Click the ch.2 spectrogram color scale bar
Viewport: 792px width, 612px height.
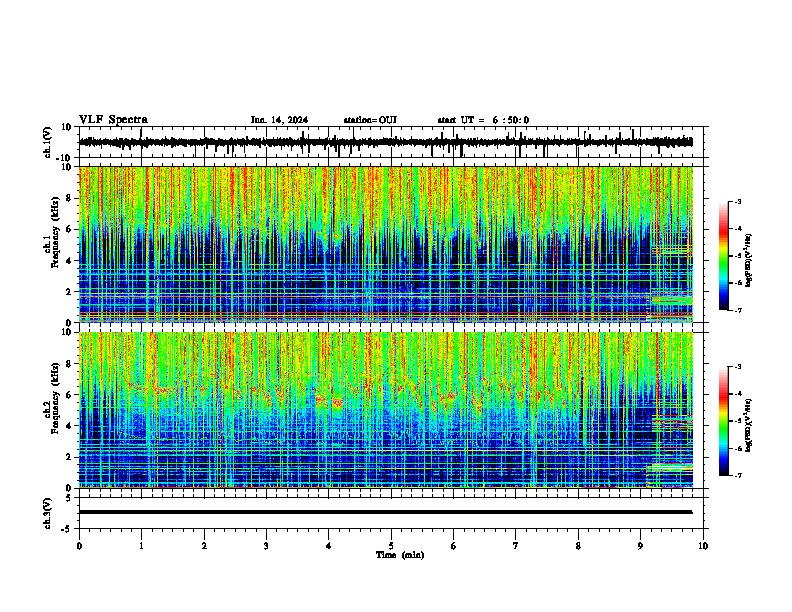coord(724,421)
